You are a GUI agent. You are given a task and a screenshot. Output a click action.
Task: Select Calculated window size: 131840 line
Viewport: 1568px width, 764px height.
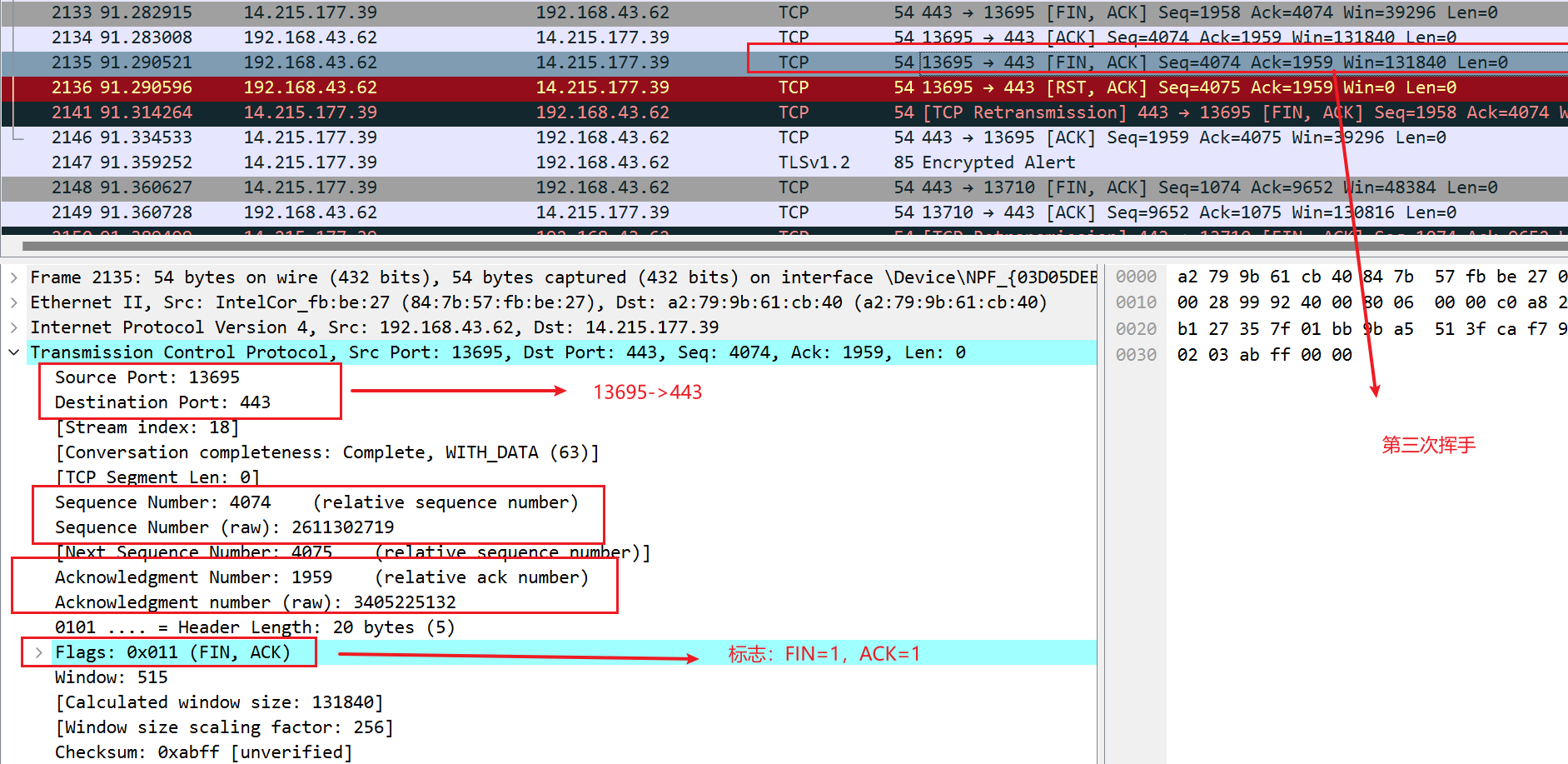219,702
